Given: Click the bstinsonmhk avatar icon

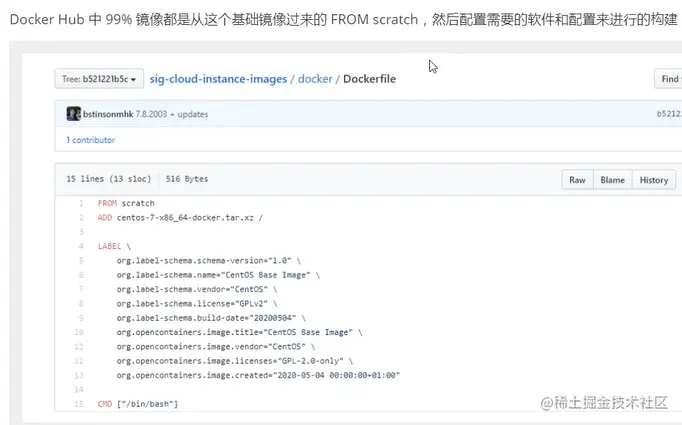Looking at the screenshot, I should point(73,114).
